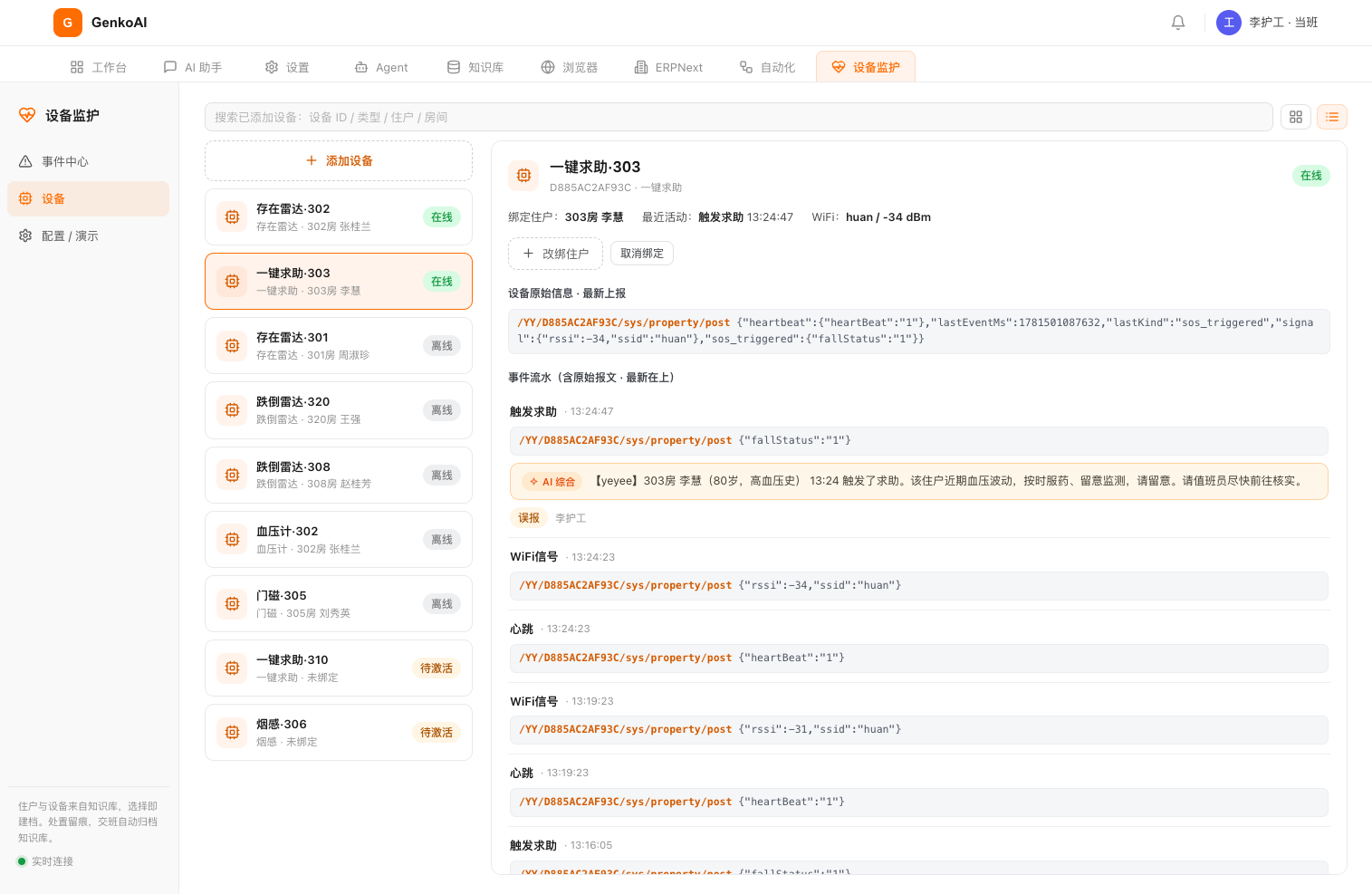Click the 离线 badge on 存在雷达·301
Screen dimensions: 1372x894
click(442, 345)
